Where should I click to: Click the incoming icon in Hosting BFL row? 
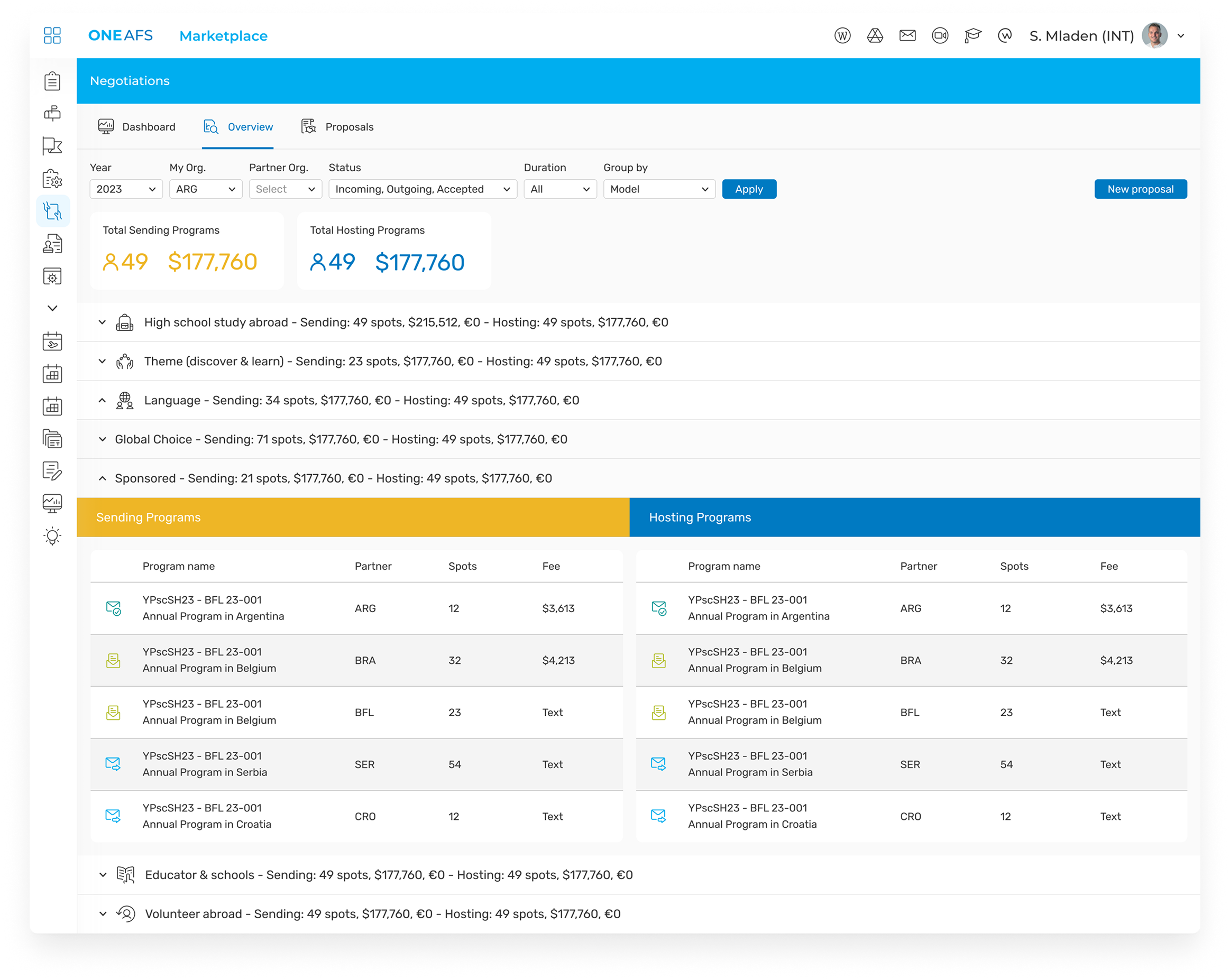pos(658,713)
